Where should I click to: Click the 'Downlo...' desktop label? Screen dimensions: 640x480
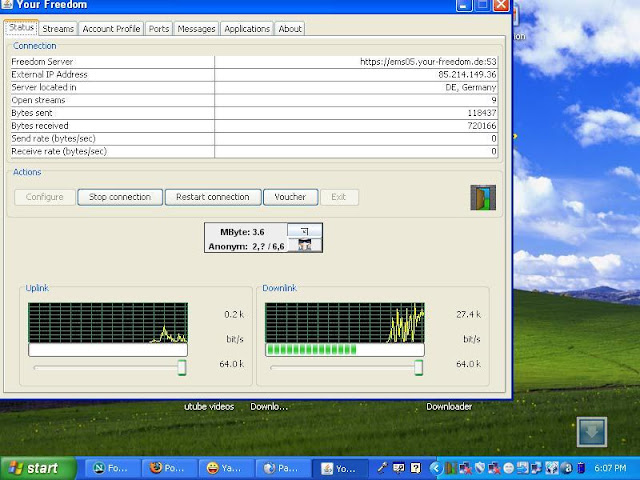[269, 407]
